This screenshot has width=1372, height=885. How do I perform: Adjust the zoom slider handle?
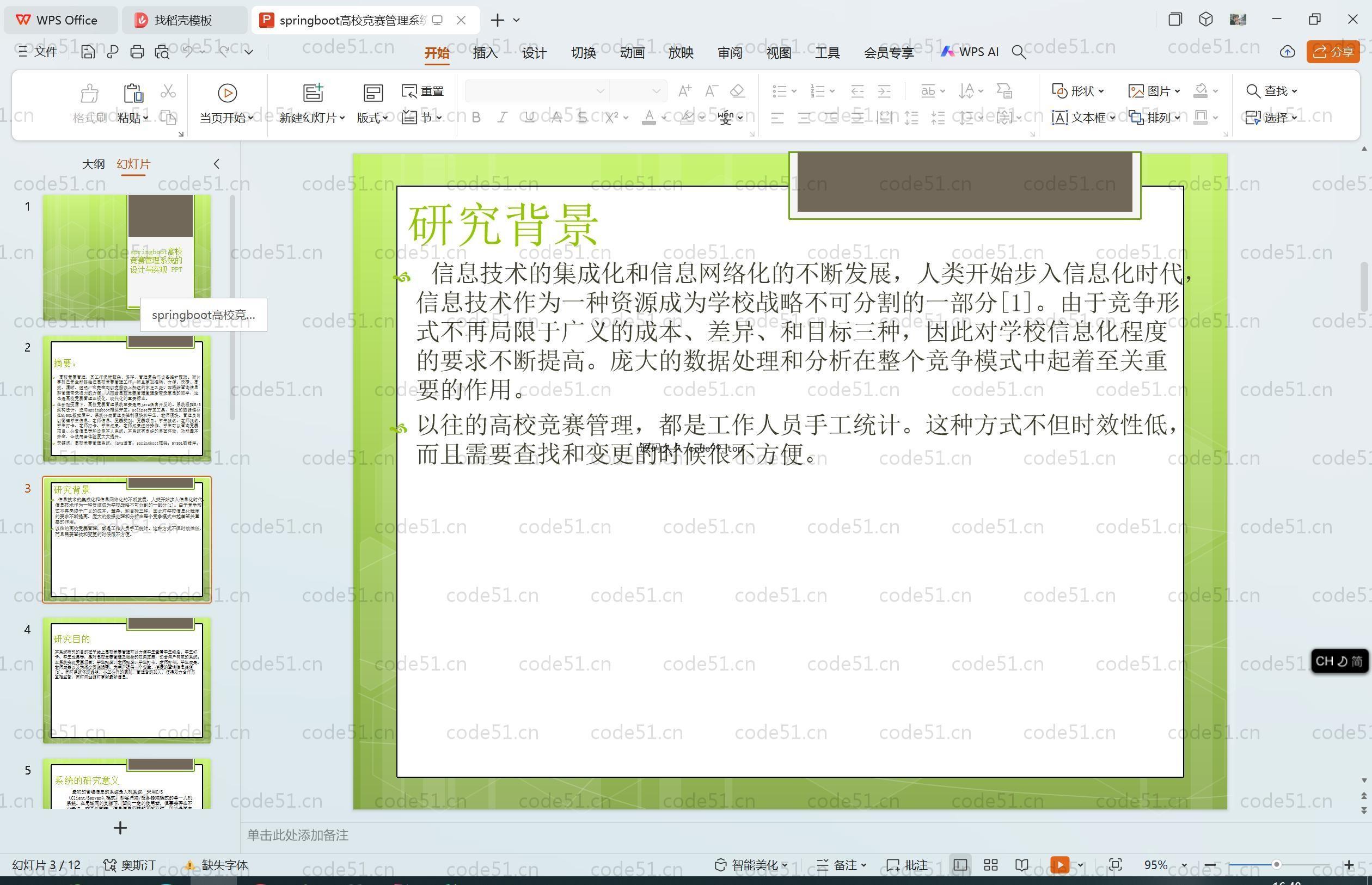tap(1276, 864)
